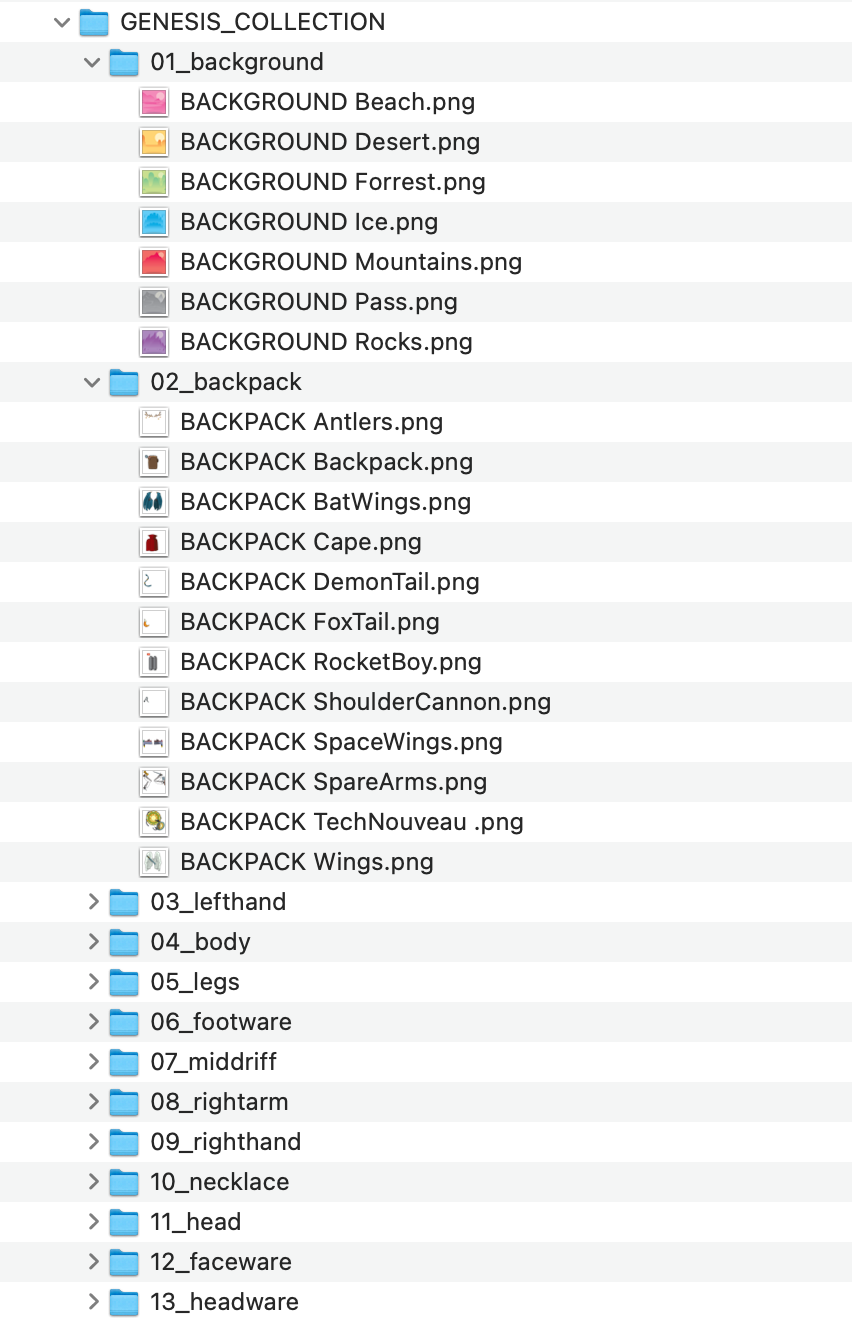Select the 10_necklace folder name
The height and width of the screenshot is (1322, 852).
pos(220,1182)
